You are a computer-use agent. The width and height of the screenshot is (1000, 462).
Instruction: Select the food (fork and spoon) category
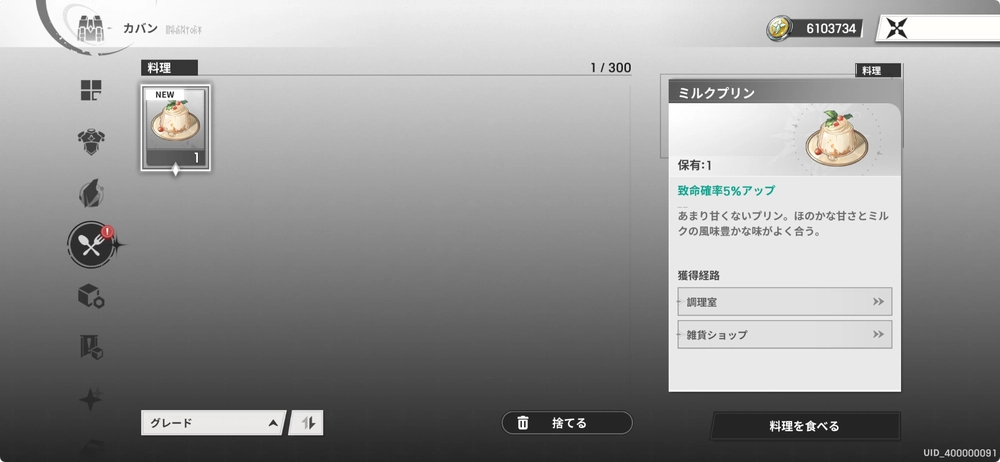pos(92,245)
